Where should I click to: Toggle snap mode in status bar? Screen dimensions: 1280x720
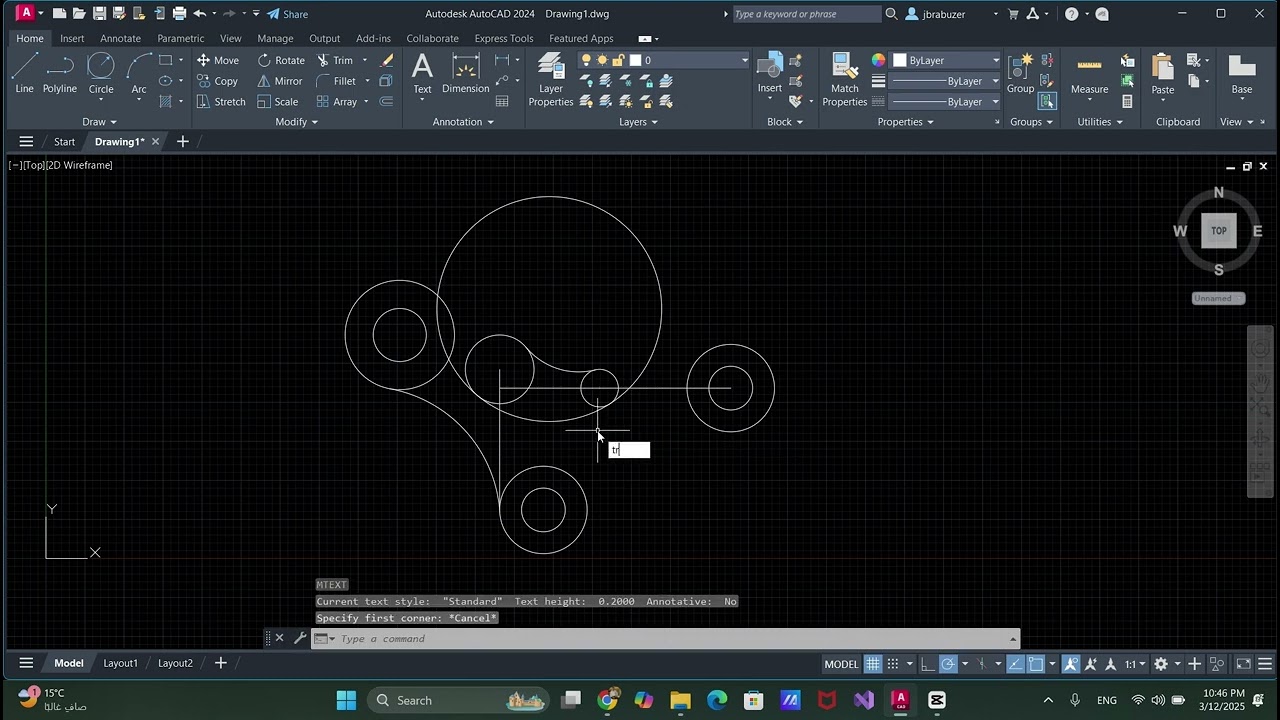tap(893, 664)
